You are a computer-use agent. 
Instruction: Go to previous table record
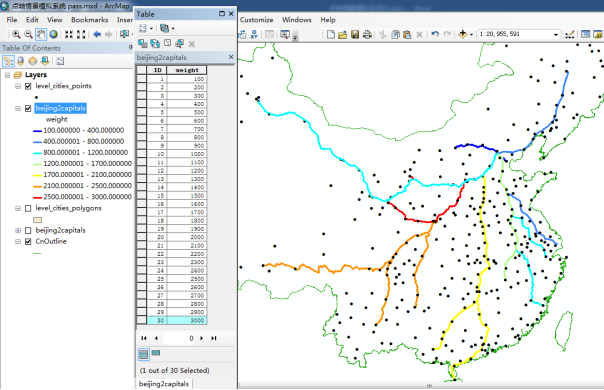[156, 338]
